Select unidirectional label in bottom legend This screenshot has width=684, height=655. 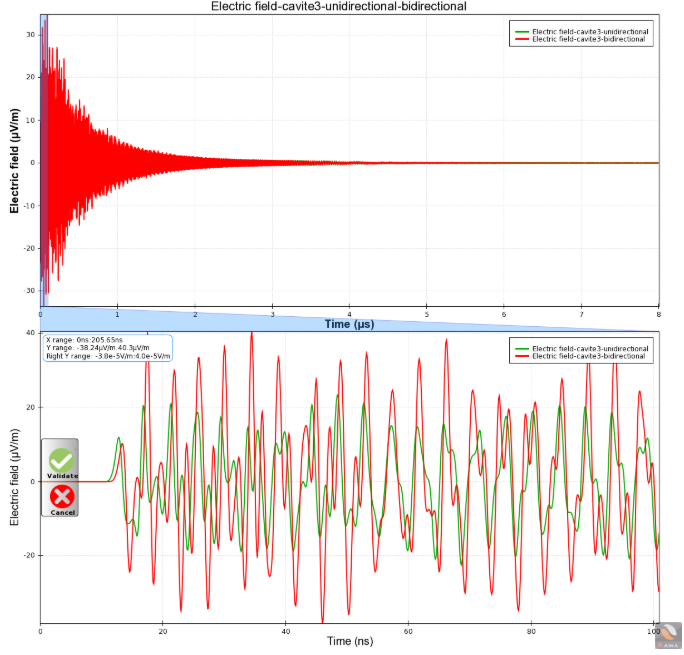point(590,349)
